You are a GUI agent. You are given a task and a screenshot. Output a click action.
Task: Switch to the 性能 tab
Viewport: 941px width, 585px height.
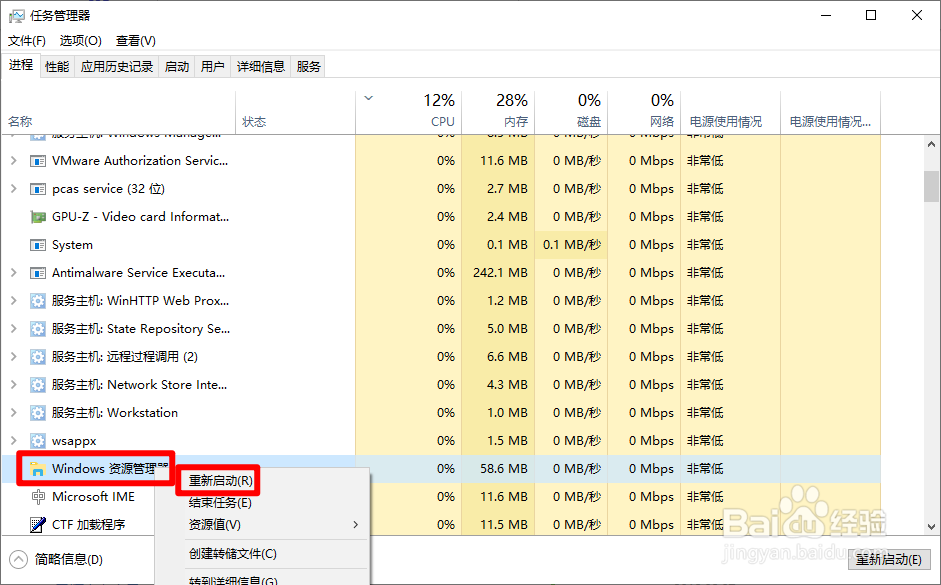(x=57, y=67)
